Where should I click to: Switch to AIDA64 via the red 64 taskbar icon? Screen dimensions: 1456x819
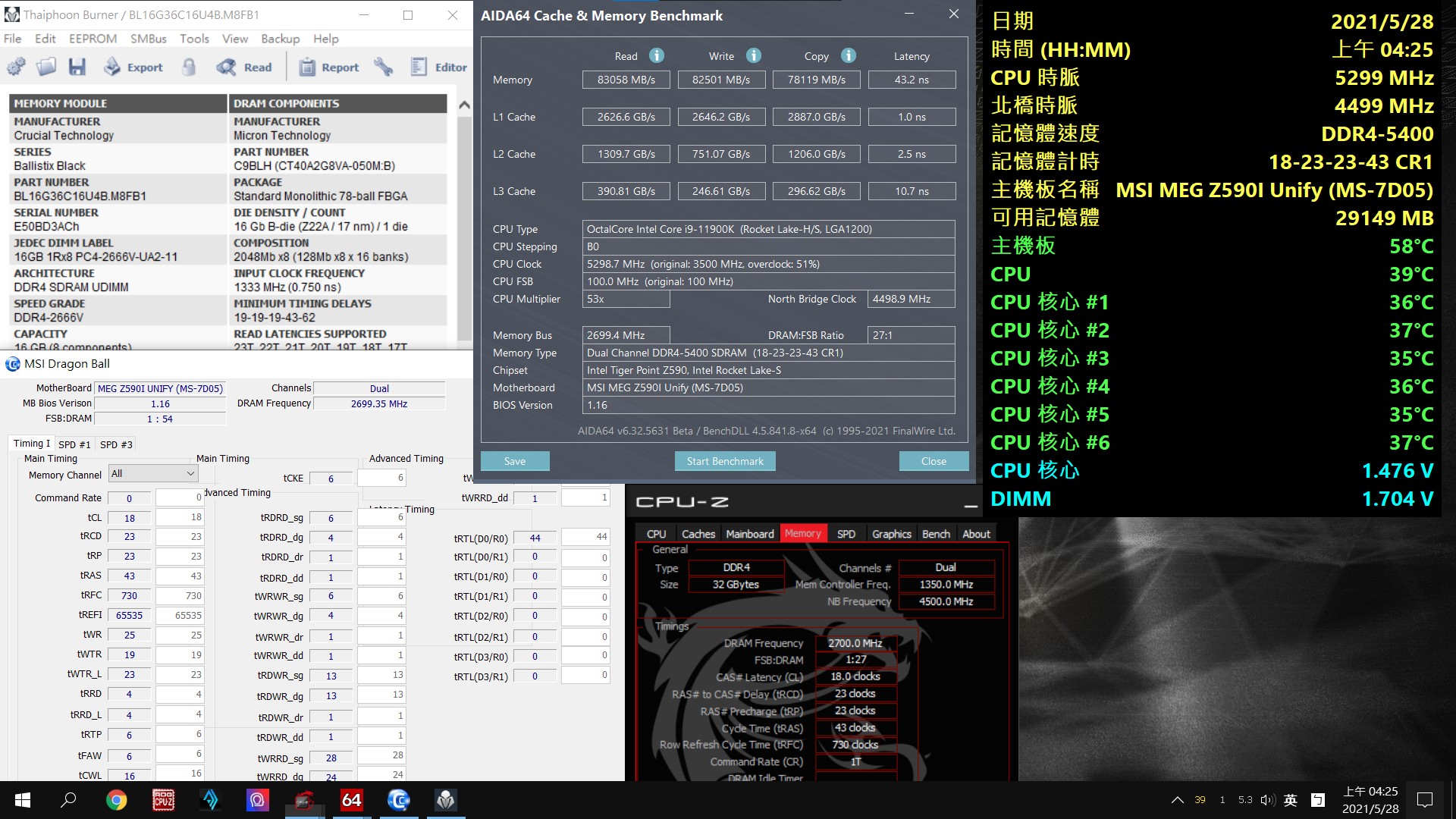pos(352,800)
